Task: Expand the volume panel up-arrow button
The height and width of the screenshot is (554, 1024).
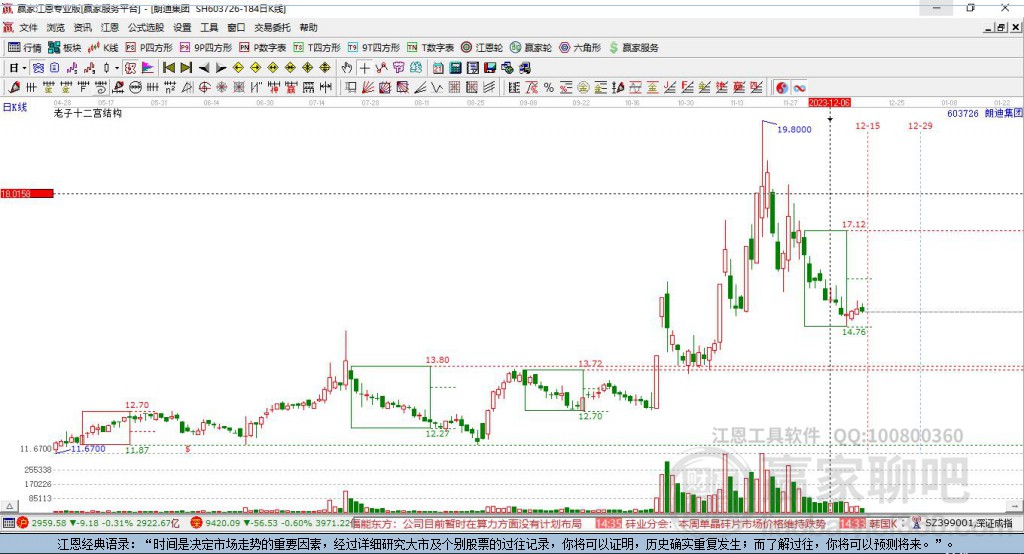Action: pos(9,506)
